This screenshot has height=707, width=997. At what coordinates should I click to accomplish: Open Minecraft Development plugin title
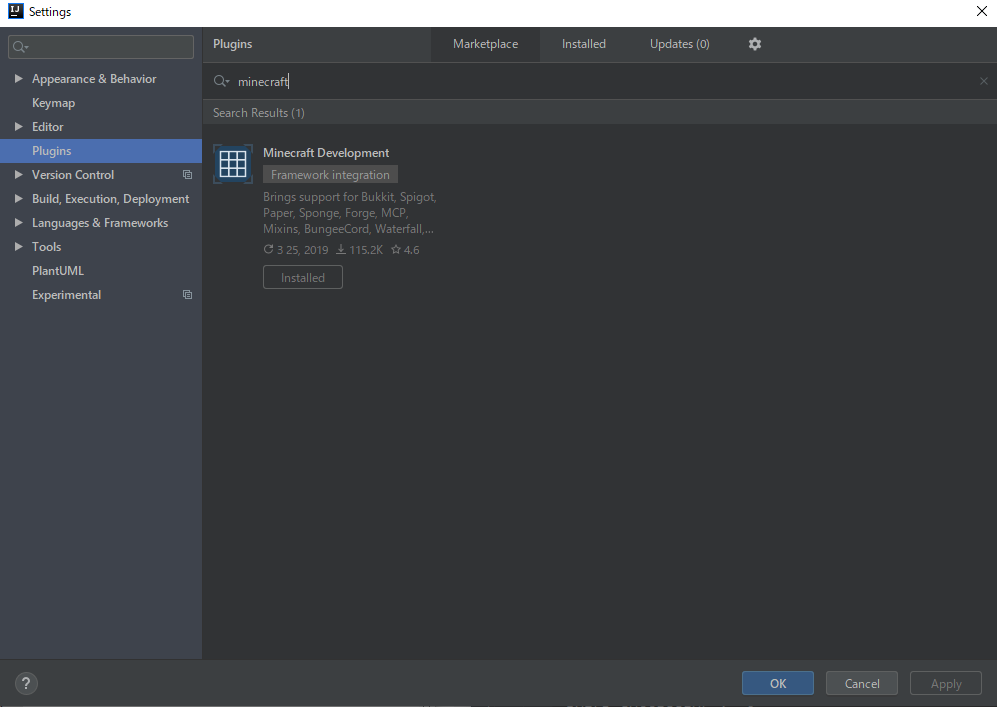(x=326, y=153)
